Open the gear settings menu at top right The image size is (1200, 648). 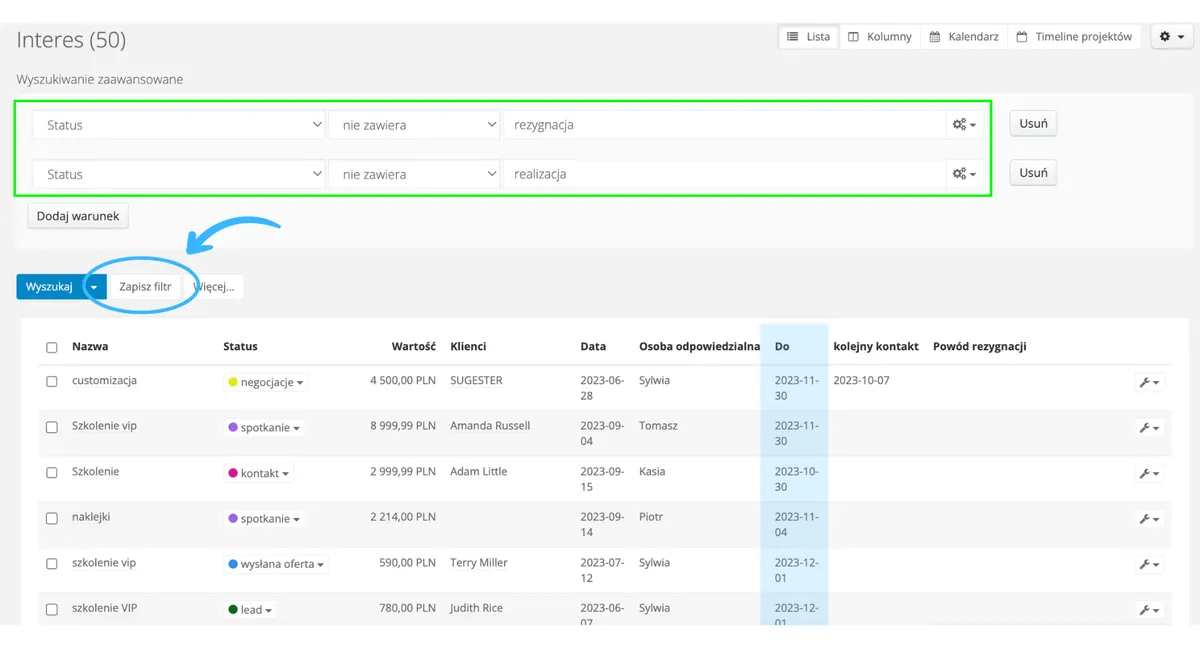point(1172,37)
